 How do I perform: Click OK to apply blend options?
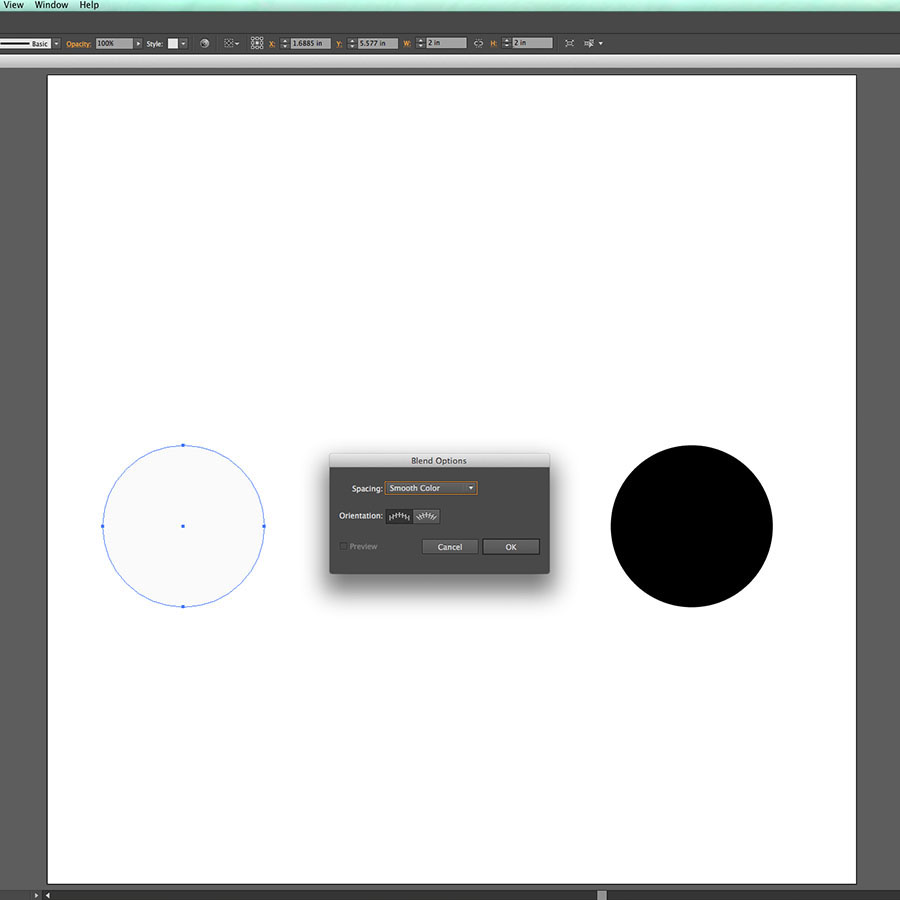tap(511, 547)
